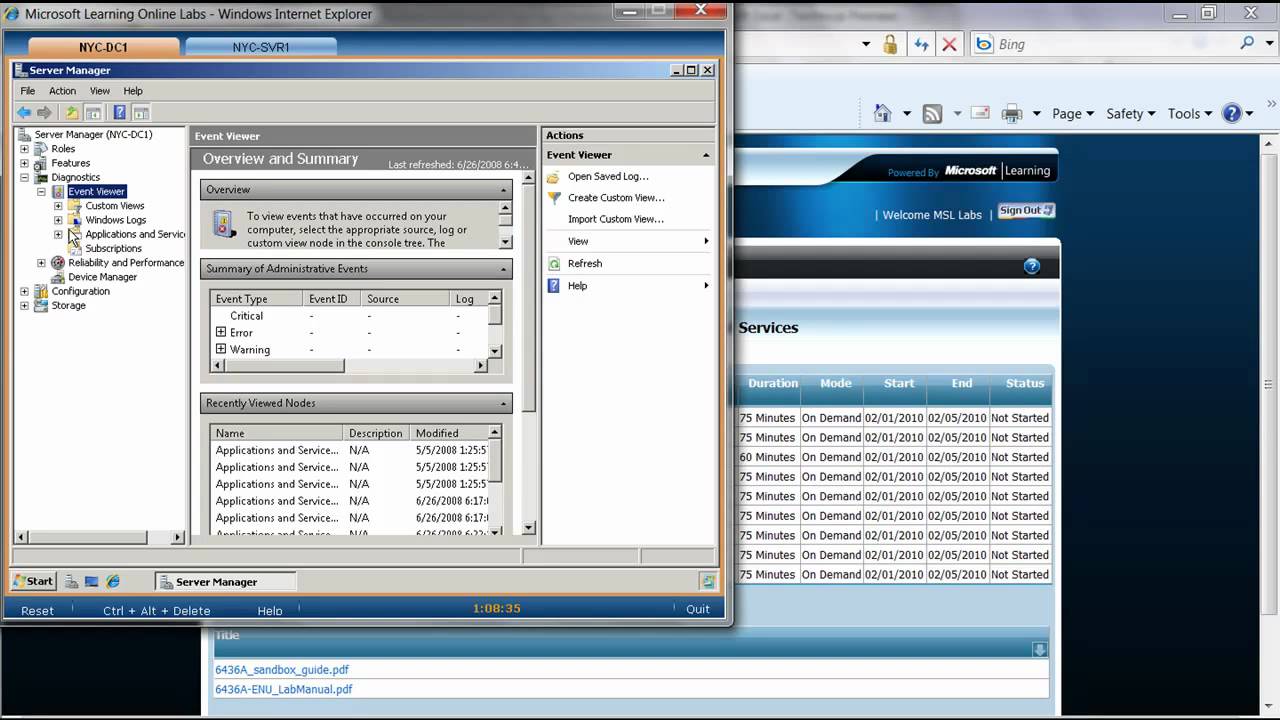The width and height of the screenshot is (1280, 720).
Task: Click the Device Manager node icon
Action: pyautogui.click(x=58, y=277)
